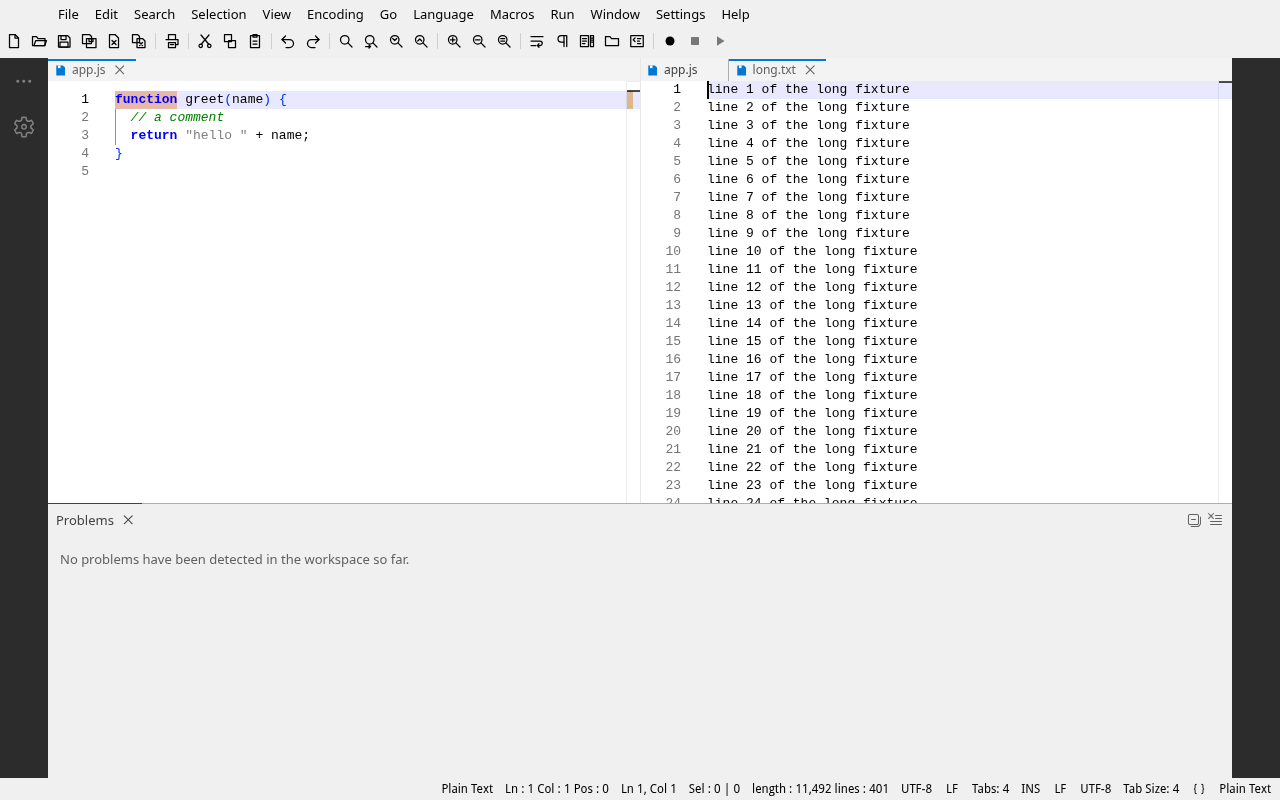
Task: Click the "length : 11,492 lines : 401" status entry
Action: pyautogui.click(x=820, y=789)
